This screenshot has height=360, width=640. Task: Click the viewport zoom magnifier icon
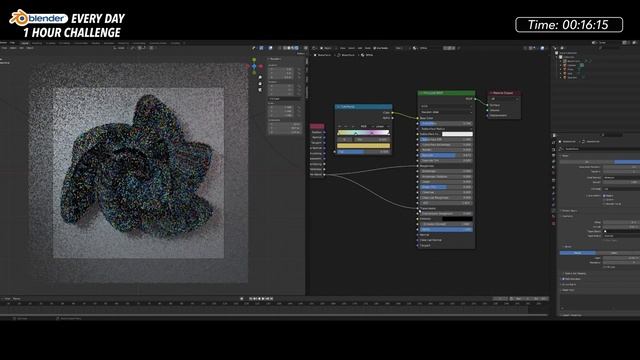click(260, 78)
